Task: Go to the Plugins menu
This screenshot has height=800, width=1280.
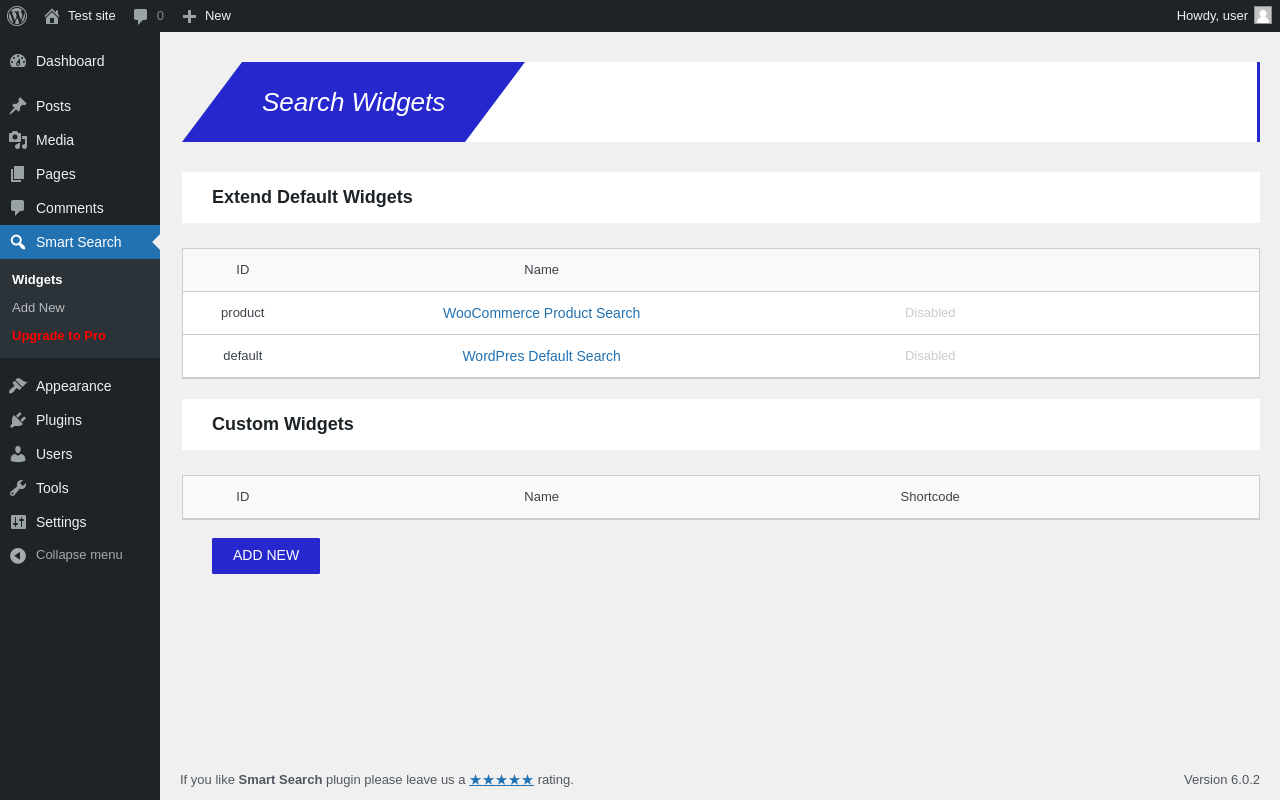Action: (80, 420)
